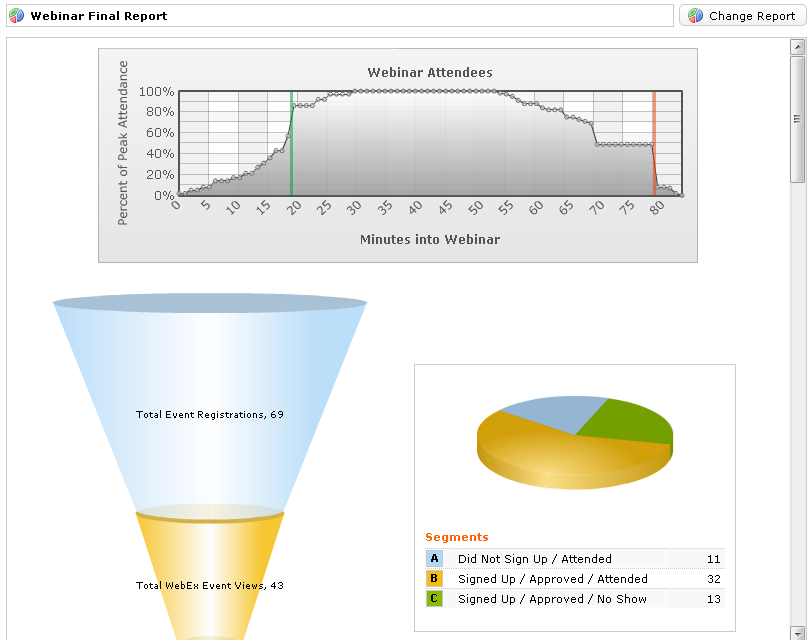Select the Did Not Sign Up / Attended row
This screenshot has width=809, height=640.
click(x=574, y=559)
